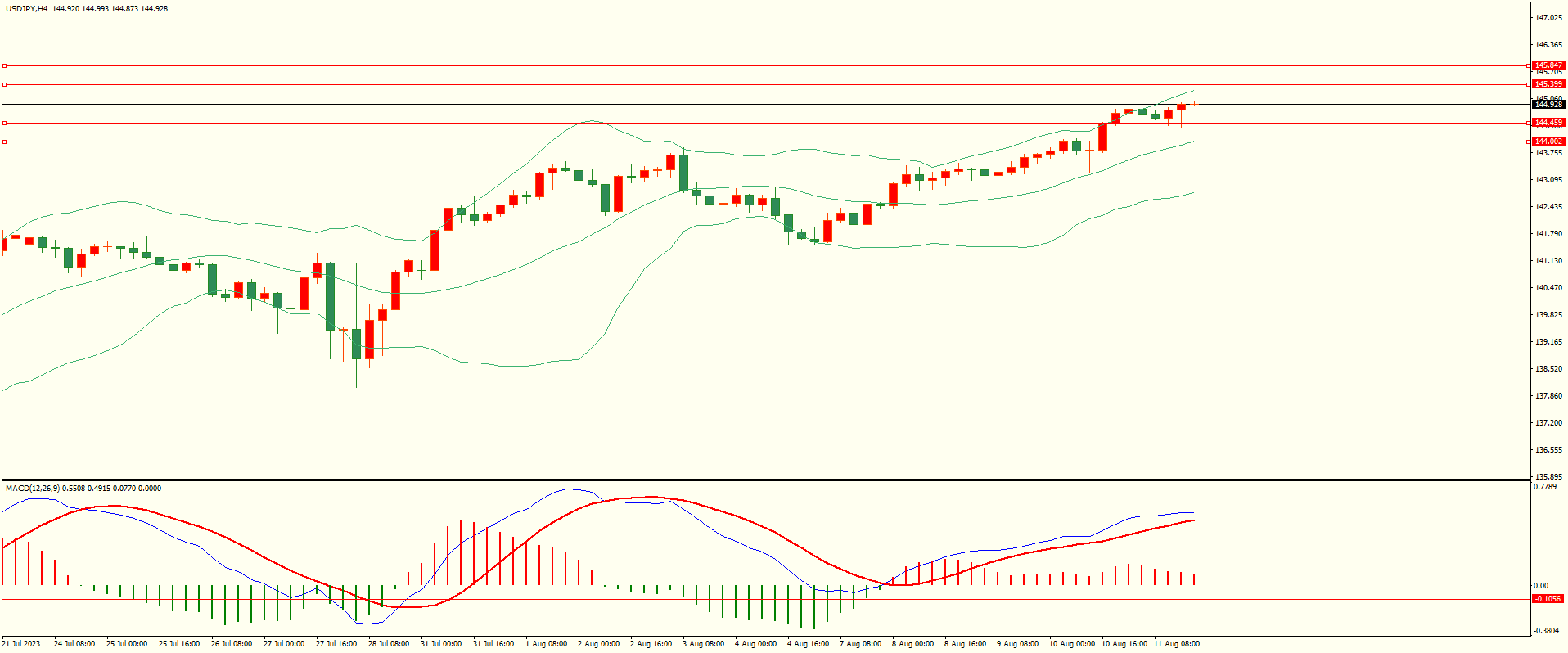
Task: Click the 10 Aug 16:00 time label
Action: click(x=1124, y=644)
